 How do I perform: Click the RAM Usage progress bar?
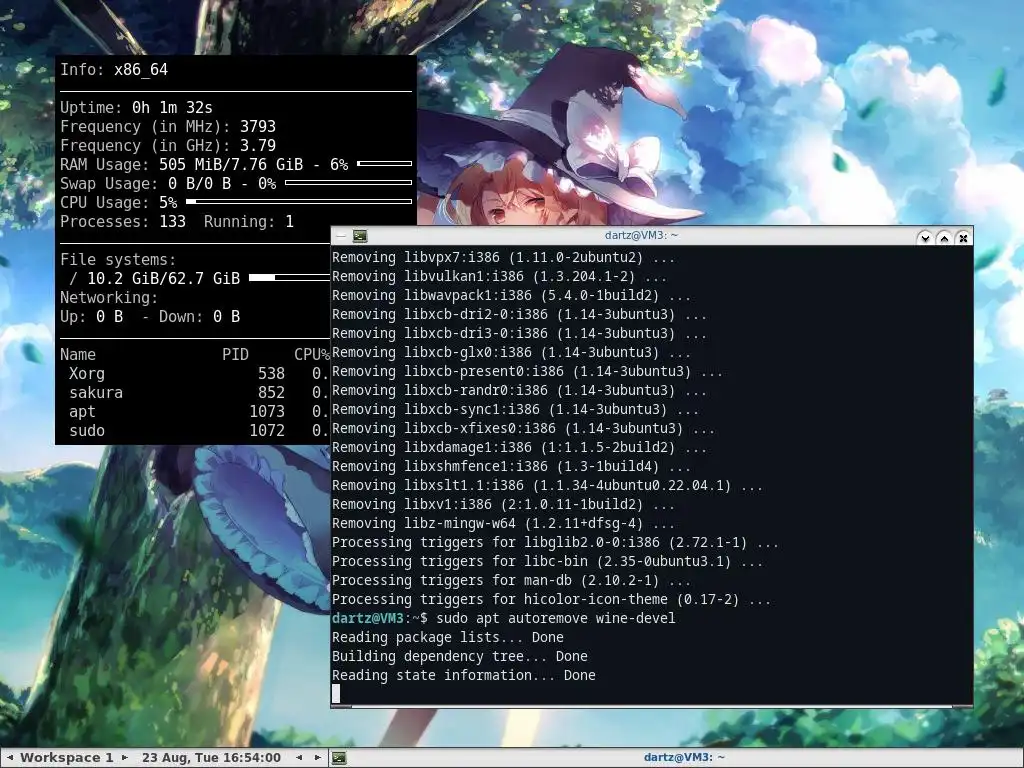(385, 163)
